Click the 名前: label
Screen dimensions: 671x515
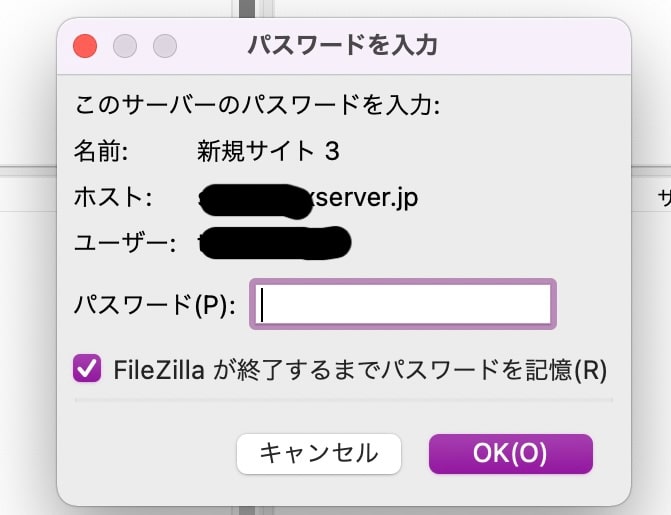101,151
